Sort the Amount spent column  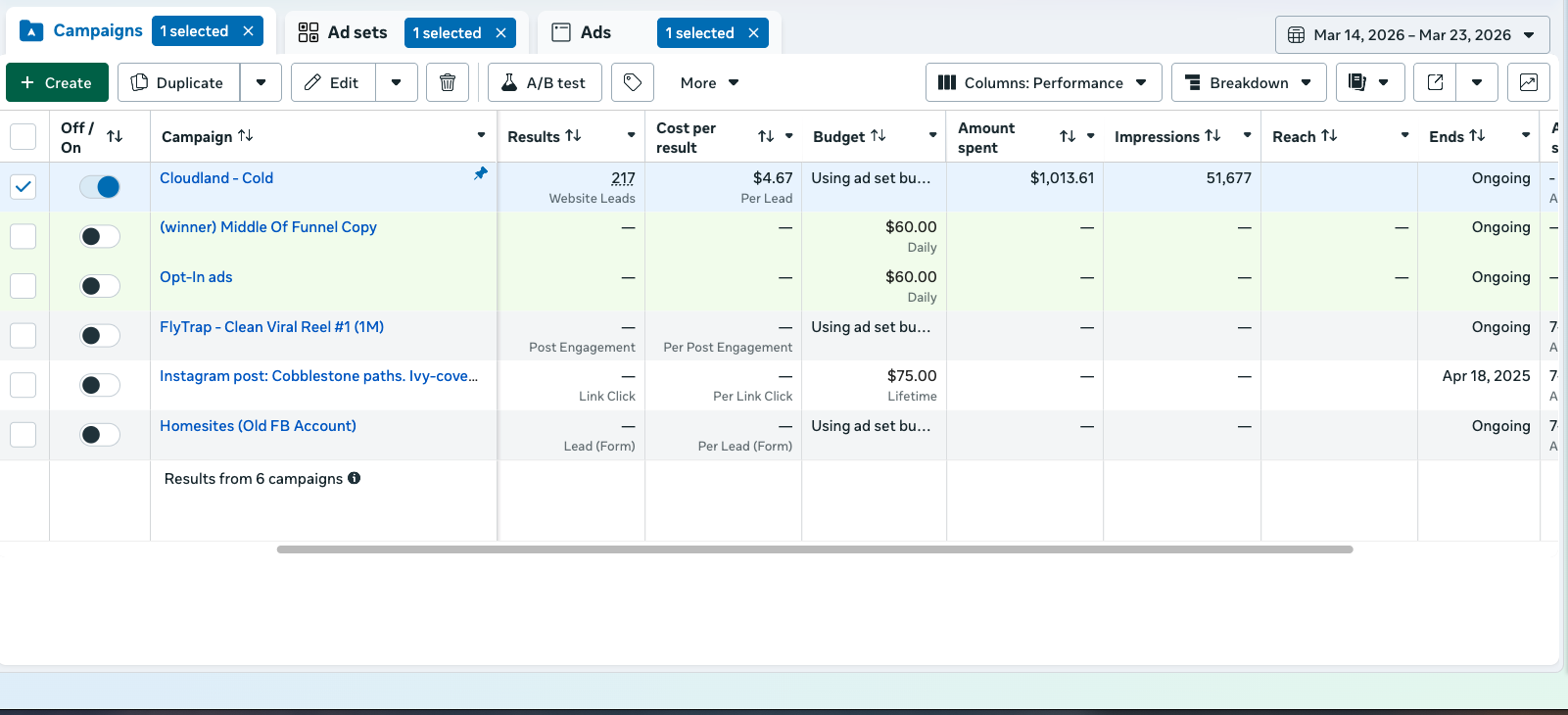[1068, 136]
